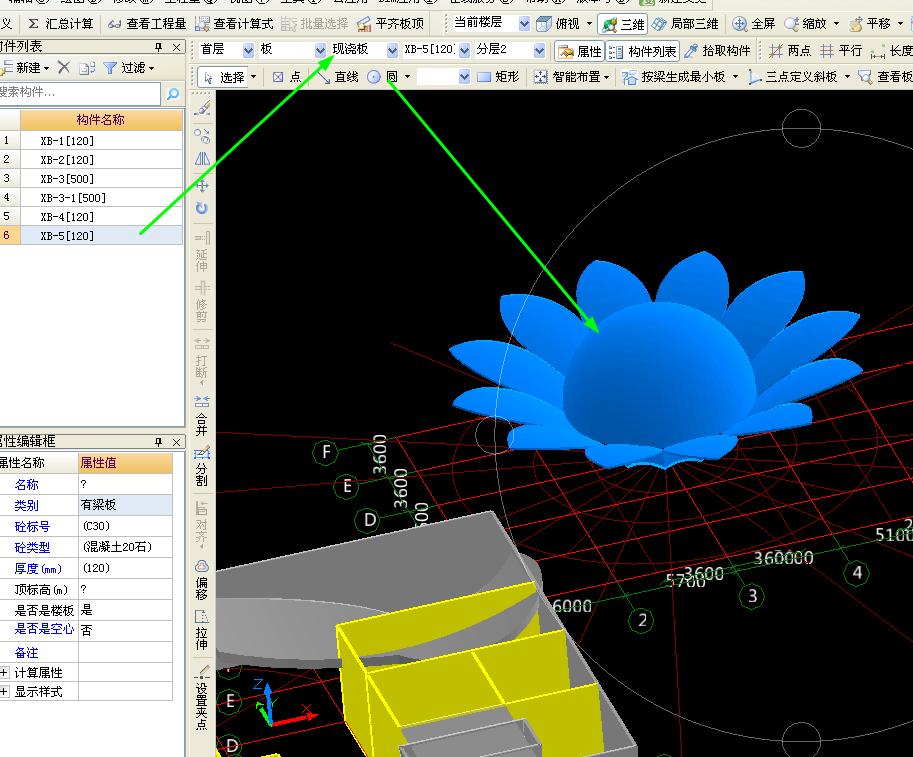Click the component search input field

78,93
